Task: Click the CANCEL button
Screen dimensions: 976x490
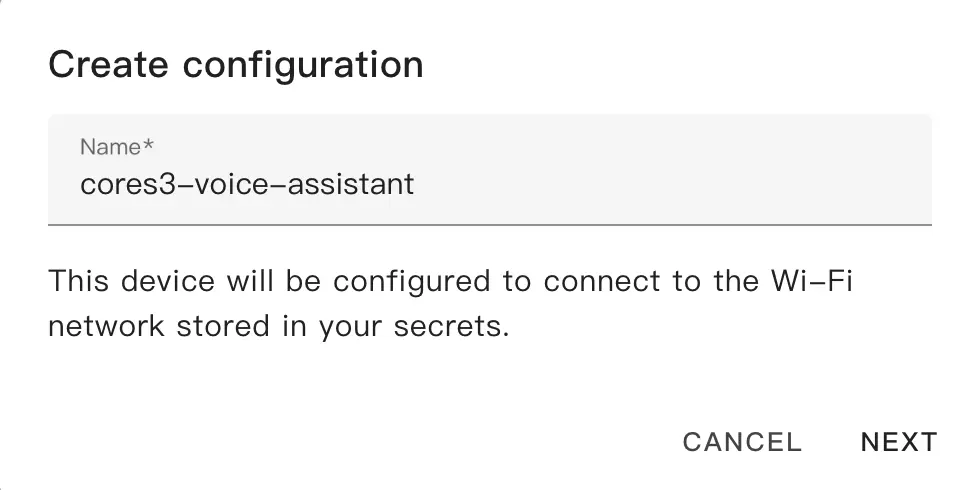Action: click(742, 442)
